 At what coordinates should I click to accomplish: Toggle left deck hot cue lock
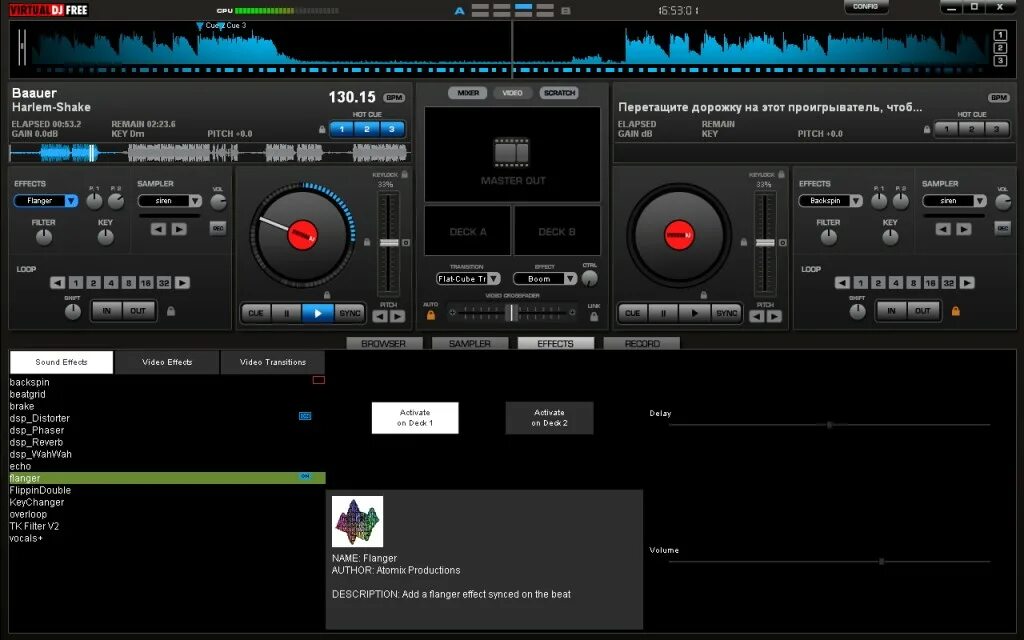pyautogui.click(x=322, y=129)
